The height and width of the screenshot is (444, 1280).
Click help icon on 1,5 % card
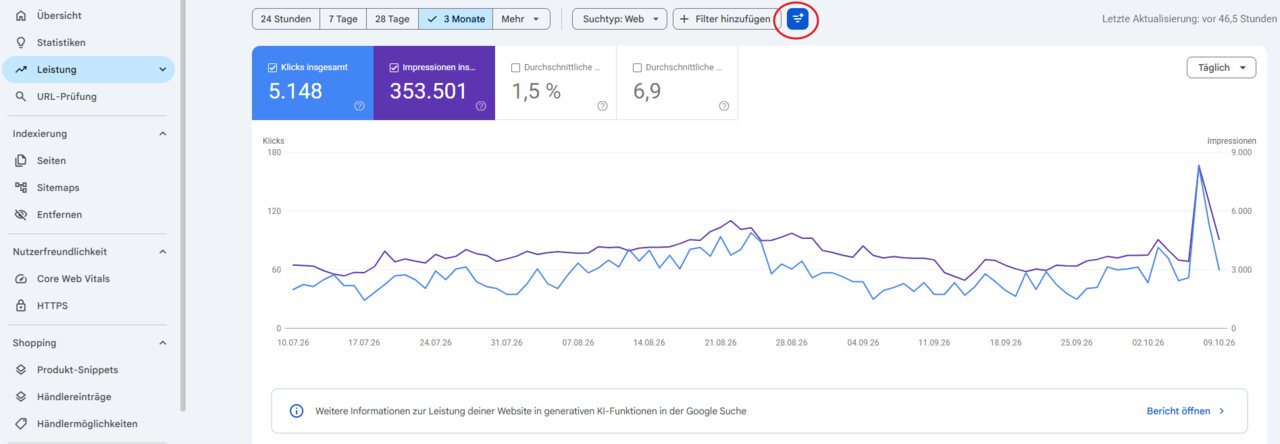602,105
